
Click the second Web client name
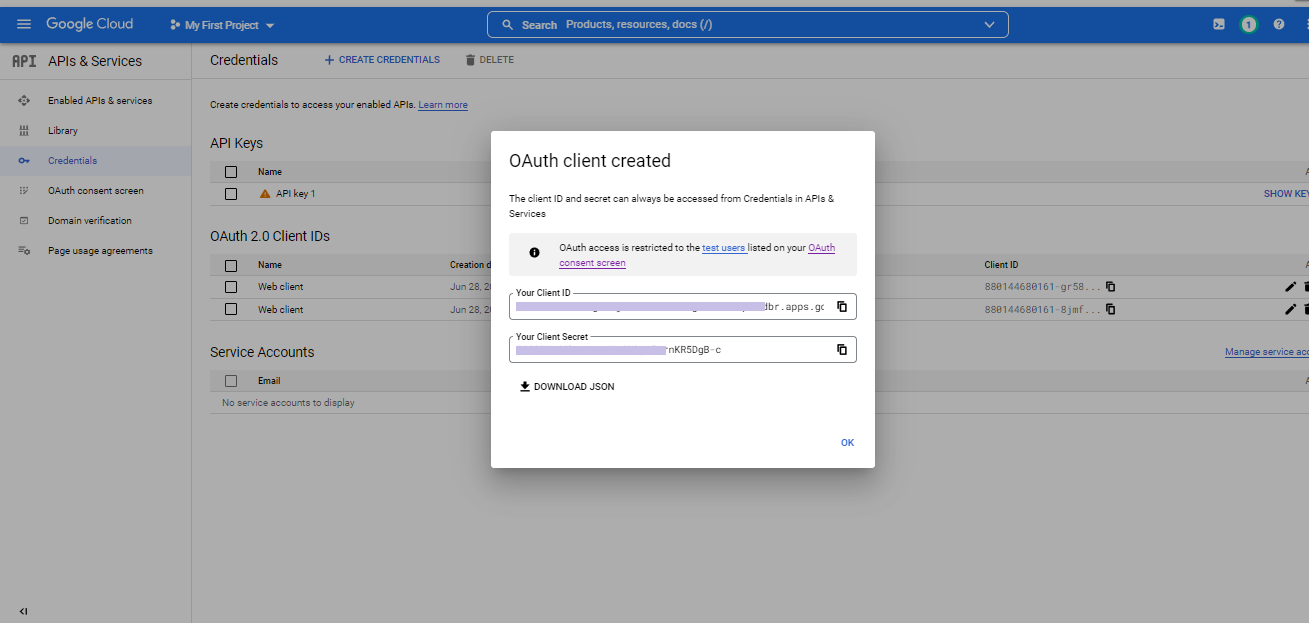pyautogui.click(x=281, y=310)
